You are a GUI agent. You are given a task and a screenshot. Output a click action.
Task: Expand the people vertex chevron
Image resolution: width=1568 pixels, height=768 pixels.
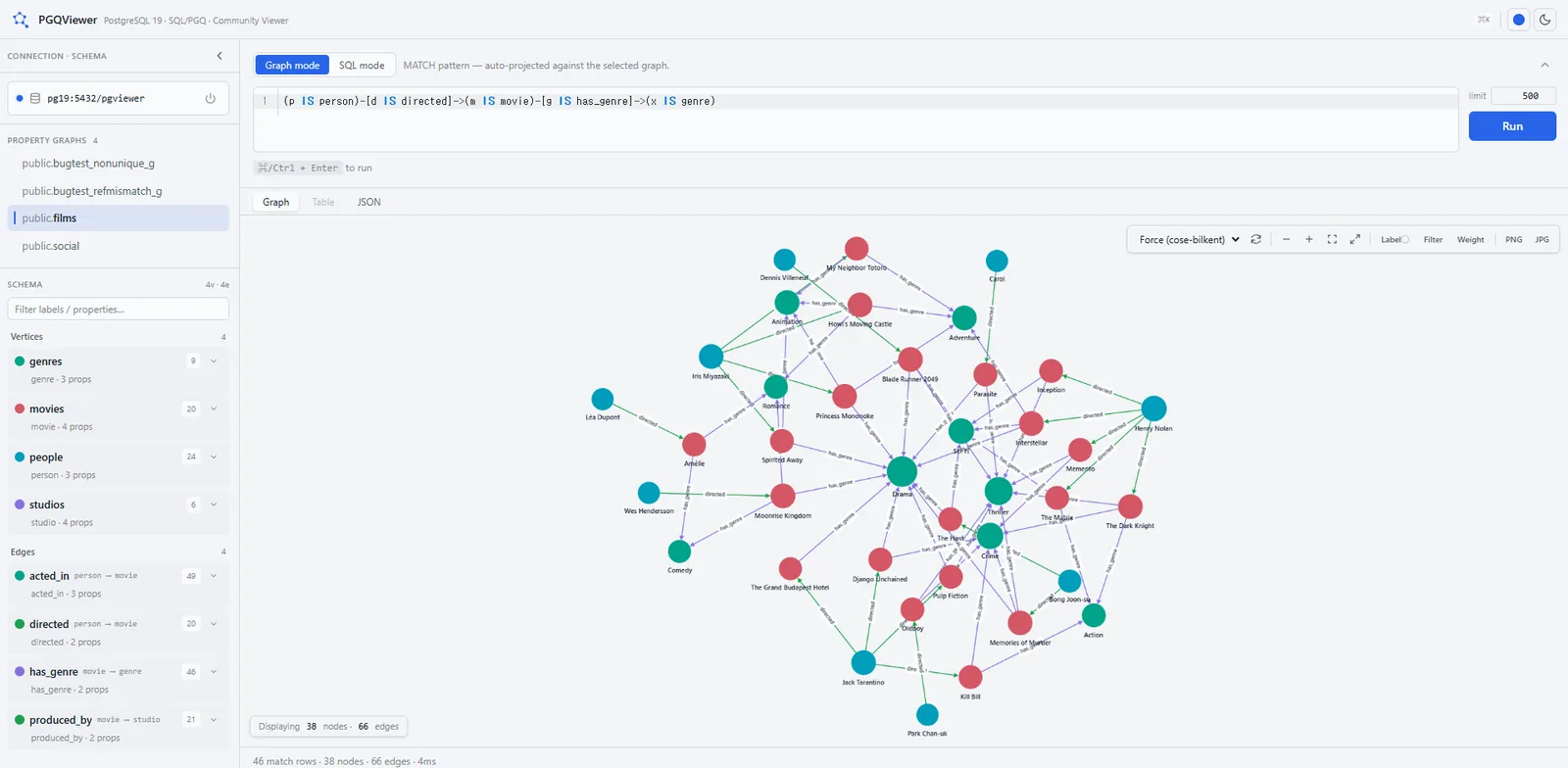coord(214,456)
